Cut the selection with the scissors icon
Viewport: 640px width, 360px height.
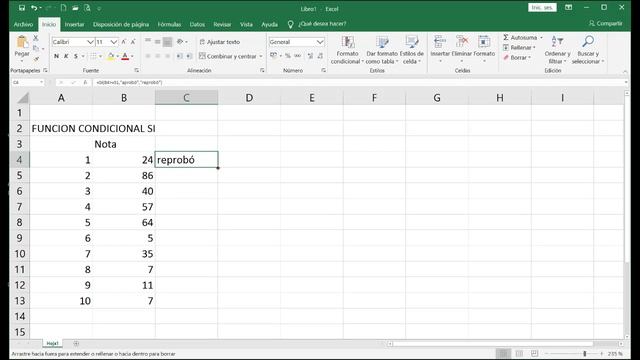[36, 38]
